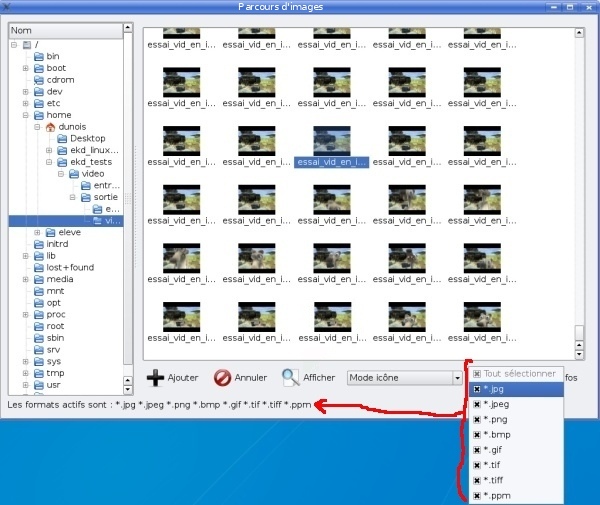Click the thumbnail pane vertical scrollbar handle
This screenshot has height=505, width=600.
pos(579,332)
